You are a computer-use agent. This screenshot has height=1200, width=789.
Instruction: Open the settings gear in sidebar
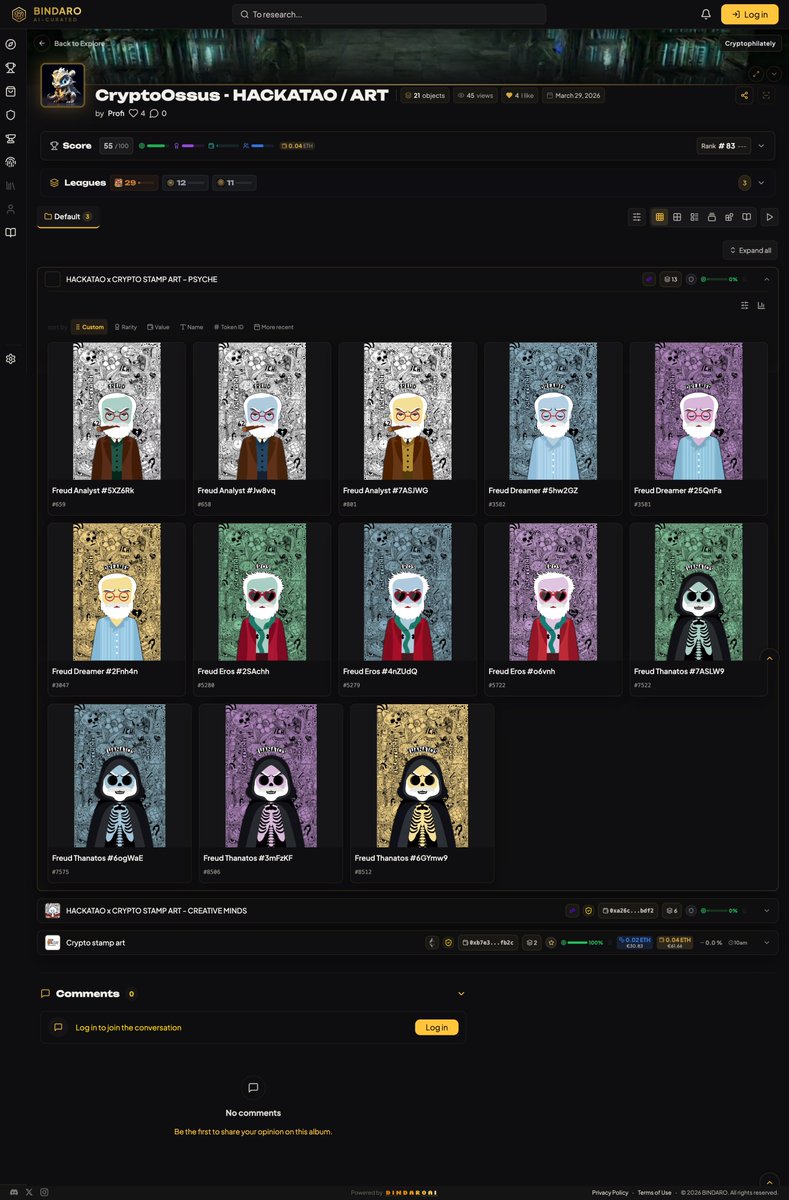(11, 359)
